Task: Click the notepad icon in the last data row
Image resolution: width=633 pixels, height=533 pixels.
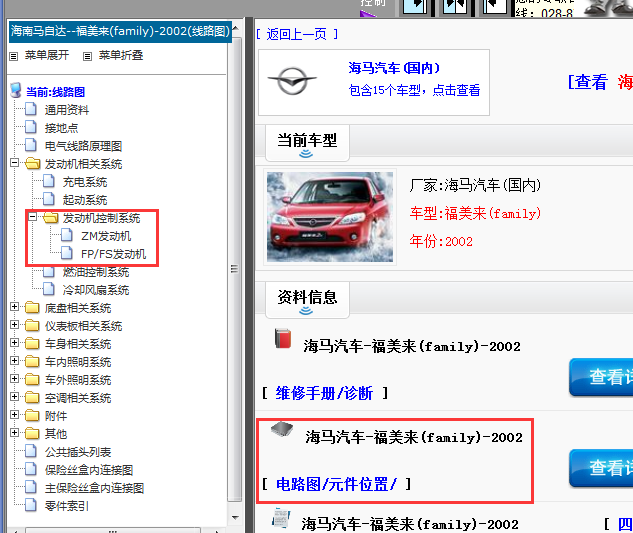Action: (x=282, y=518)
